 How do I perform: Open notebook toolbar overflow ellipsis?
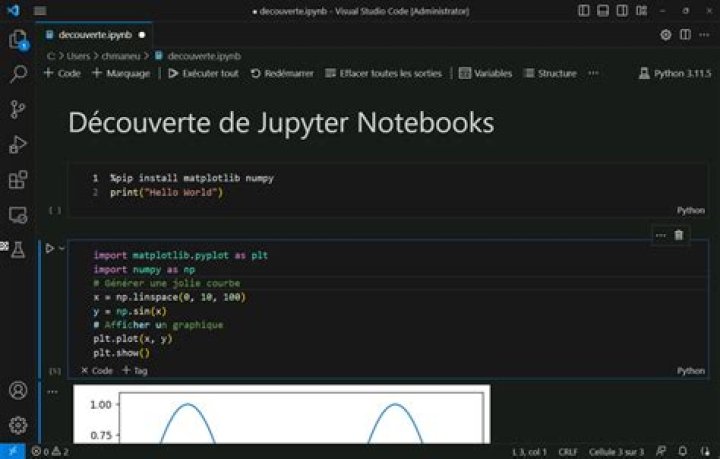pyautogui.click(x=593, y=73)
